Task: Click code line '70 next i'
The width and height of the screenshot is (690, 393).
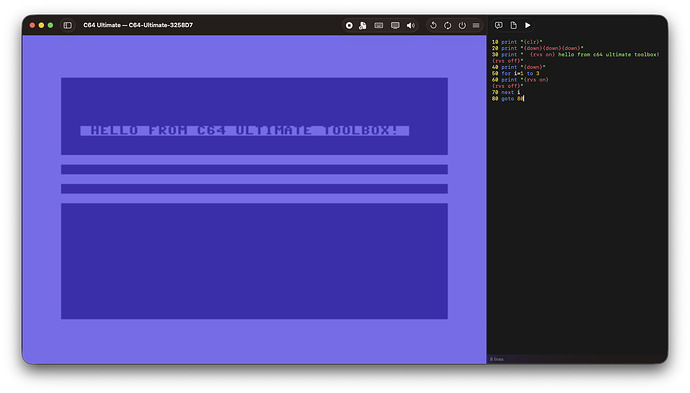Action: point(506,92)
